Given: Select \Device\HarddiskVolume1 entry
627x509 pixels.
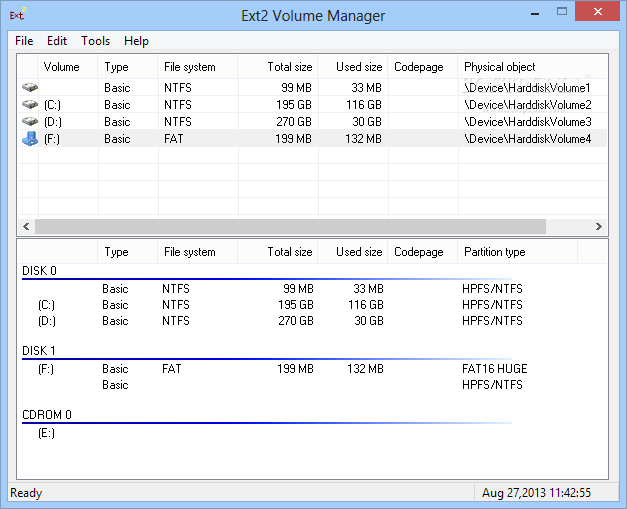Looking at the screenshot, I should (527, 88).
